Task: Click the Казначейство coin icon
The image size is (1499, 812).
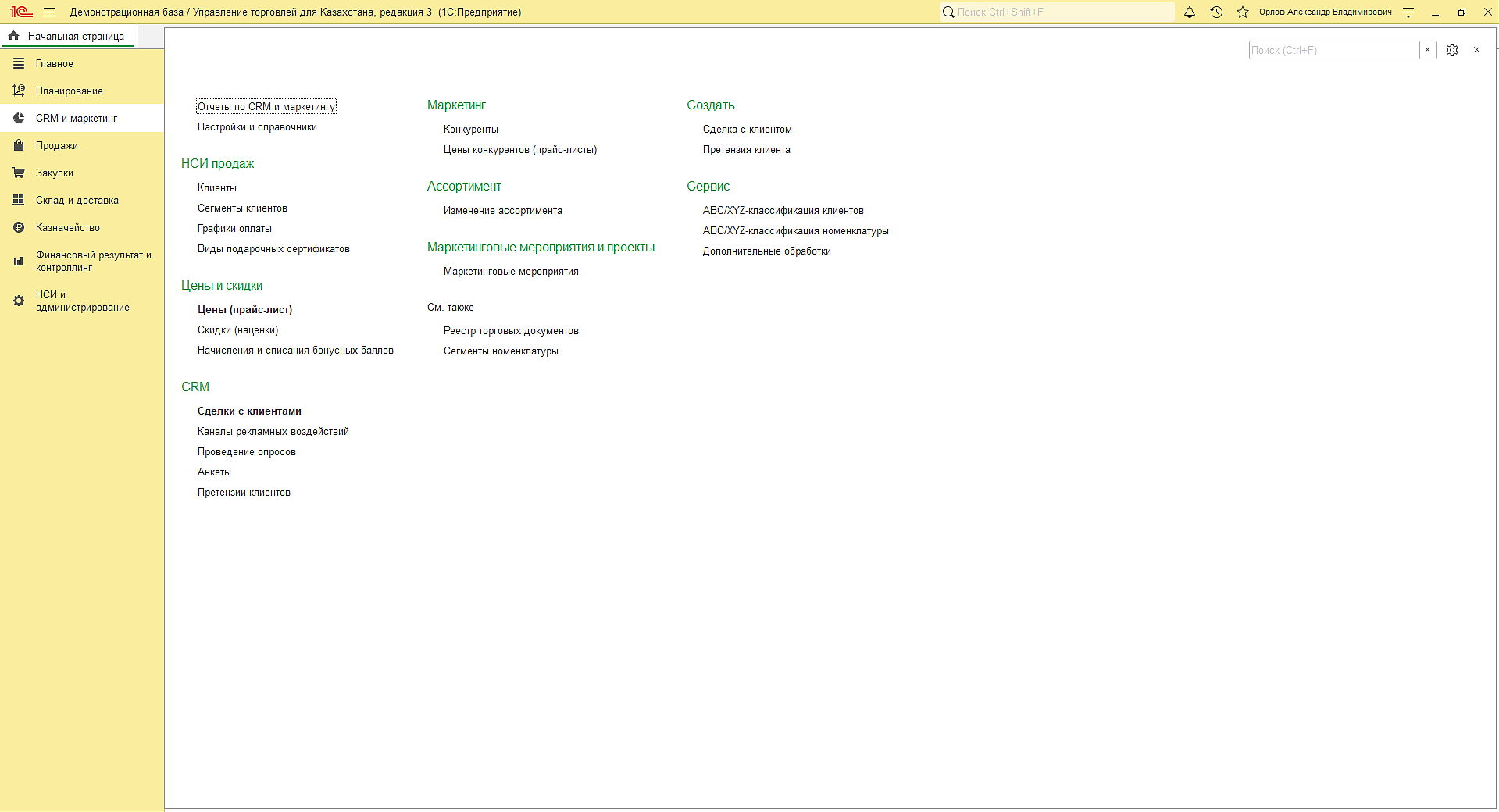Action: [x=19, y=227]
